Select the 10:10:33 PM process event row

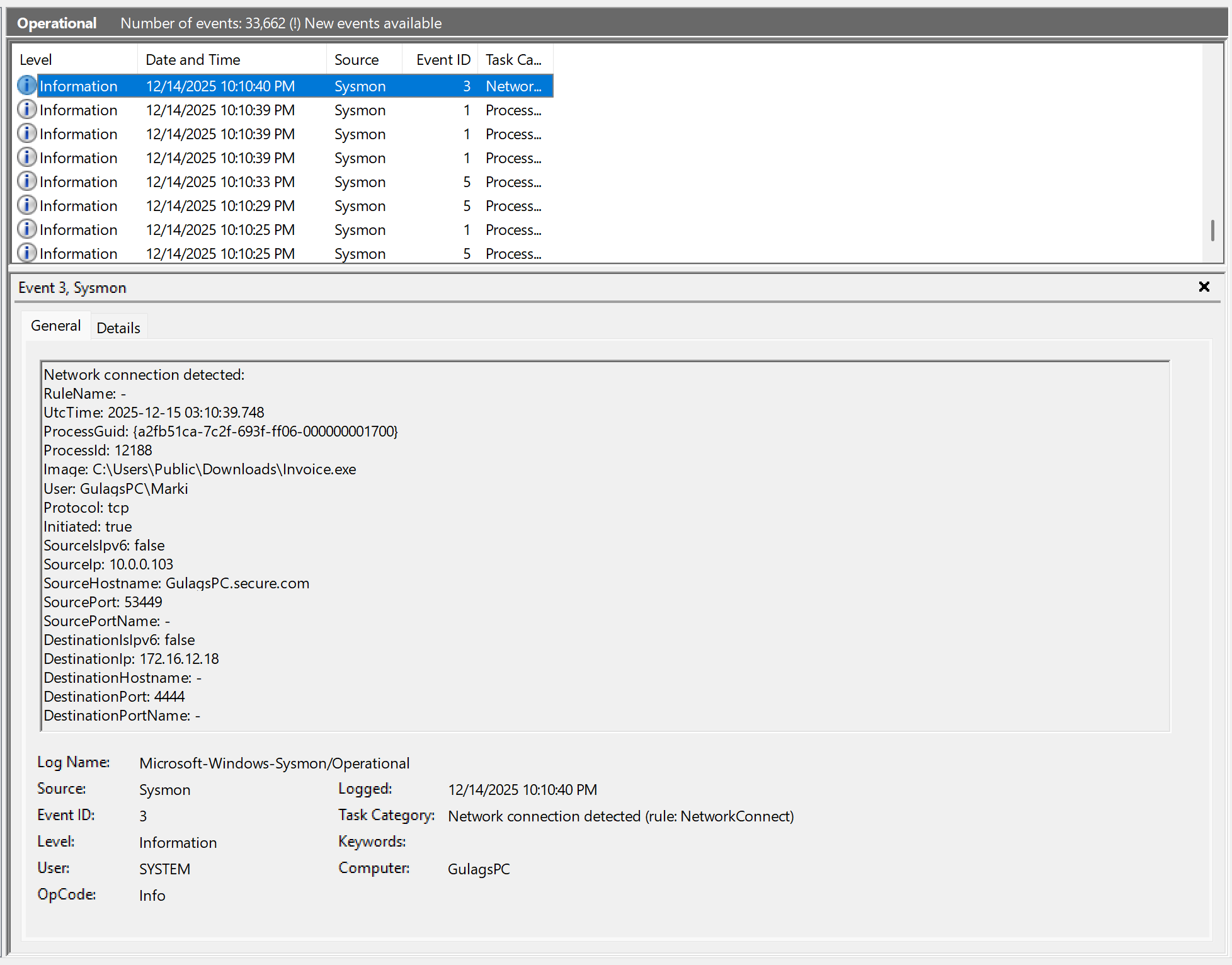pos(282,182)
